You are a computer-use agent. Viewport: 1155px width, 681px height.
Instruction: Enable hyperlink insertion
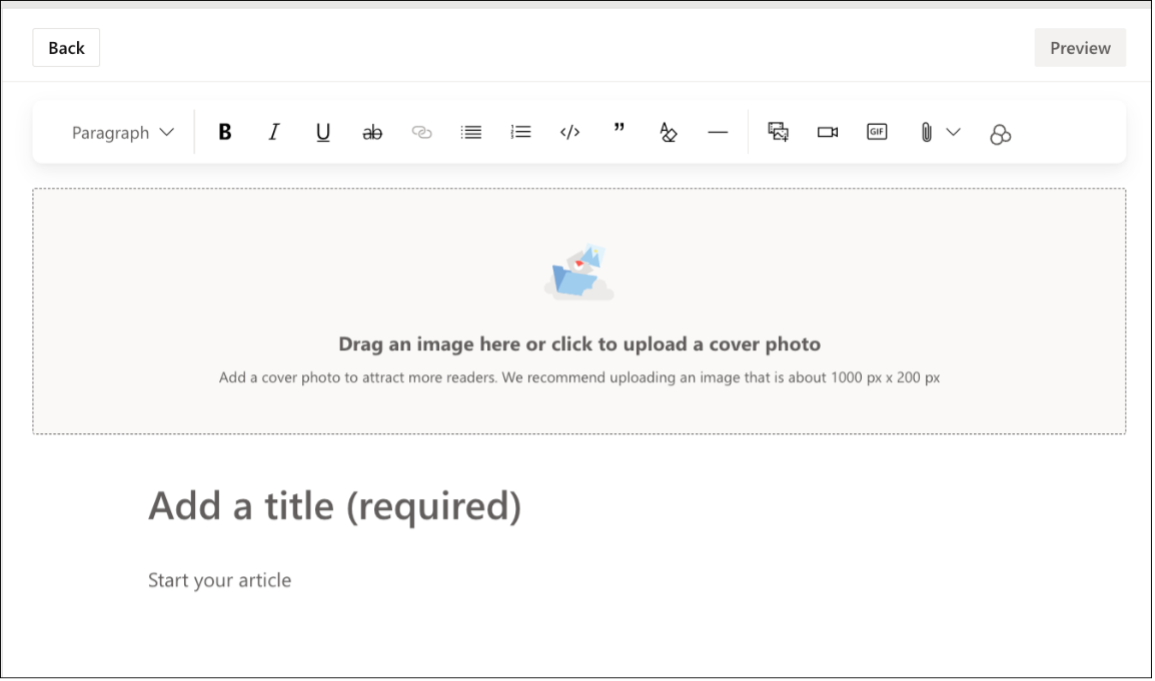tap(421, 131)
